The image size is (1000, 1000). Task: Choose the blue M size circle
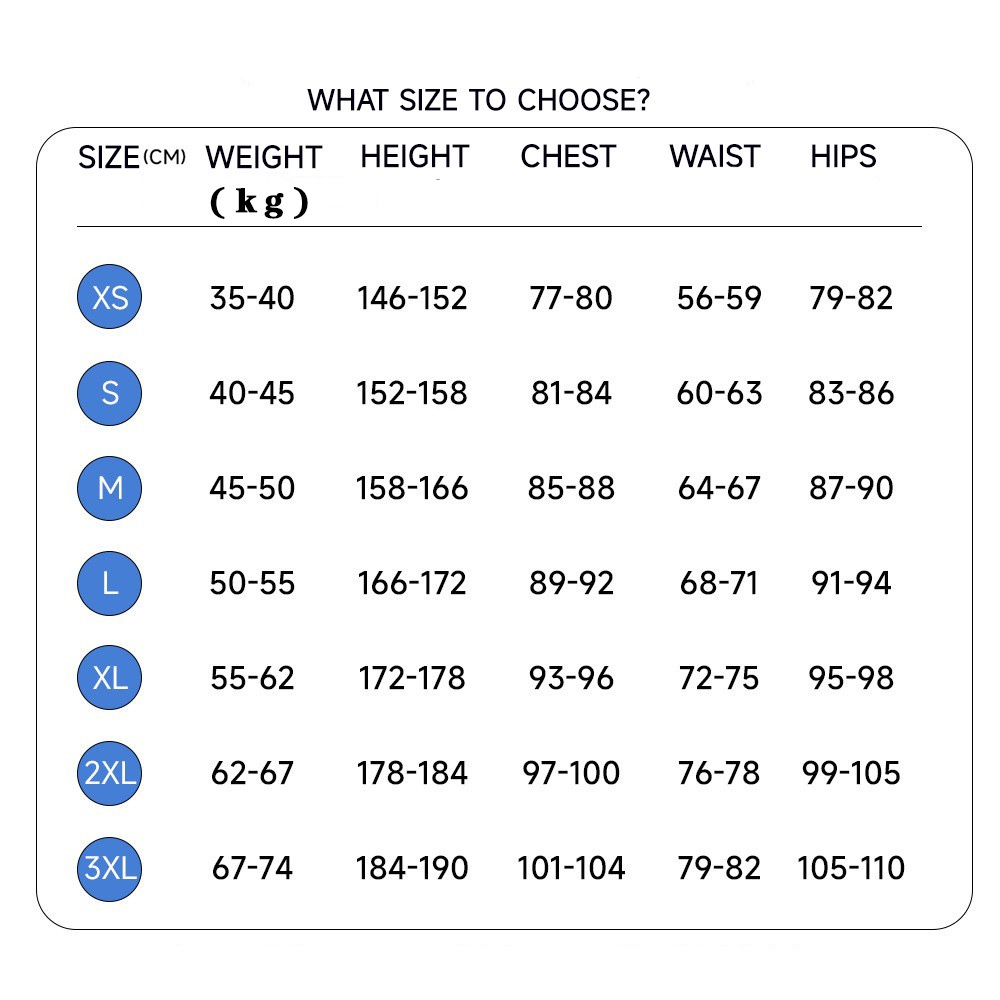[110, 488]
